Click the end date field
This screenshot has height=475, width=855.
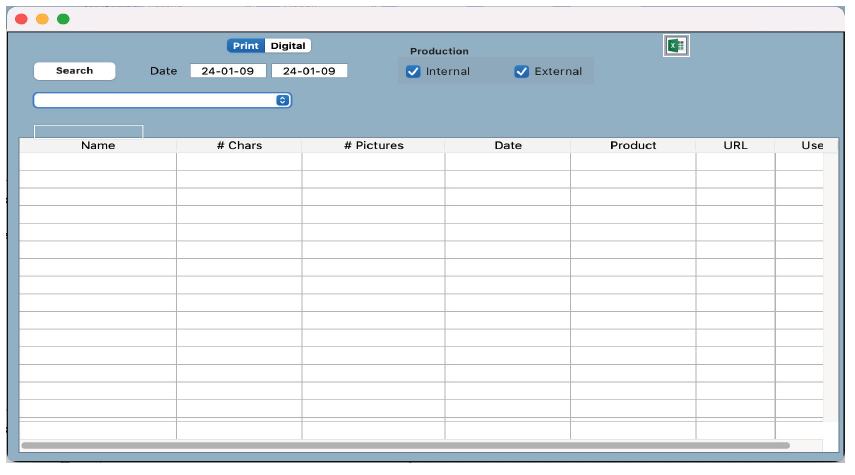[309, 71]
